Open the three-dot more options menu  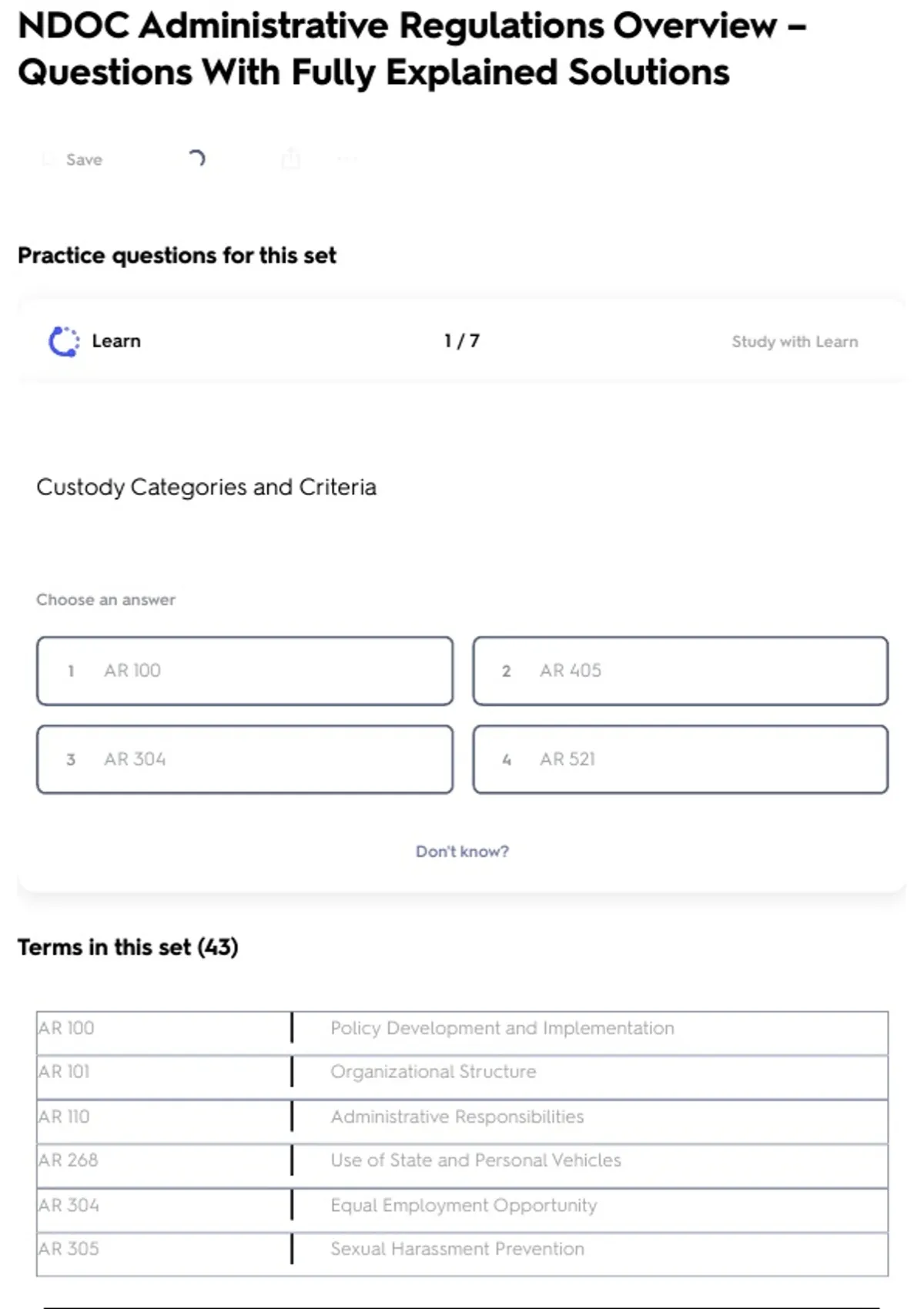point(347,159)
